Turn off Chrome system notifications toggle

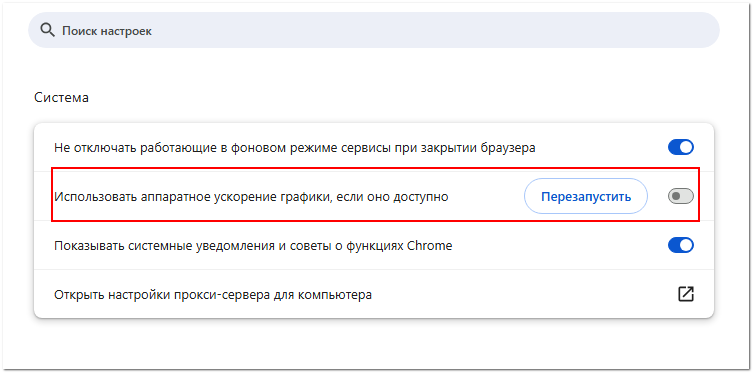pyautogui.click(x=680, y=245)
